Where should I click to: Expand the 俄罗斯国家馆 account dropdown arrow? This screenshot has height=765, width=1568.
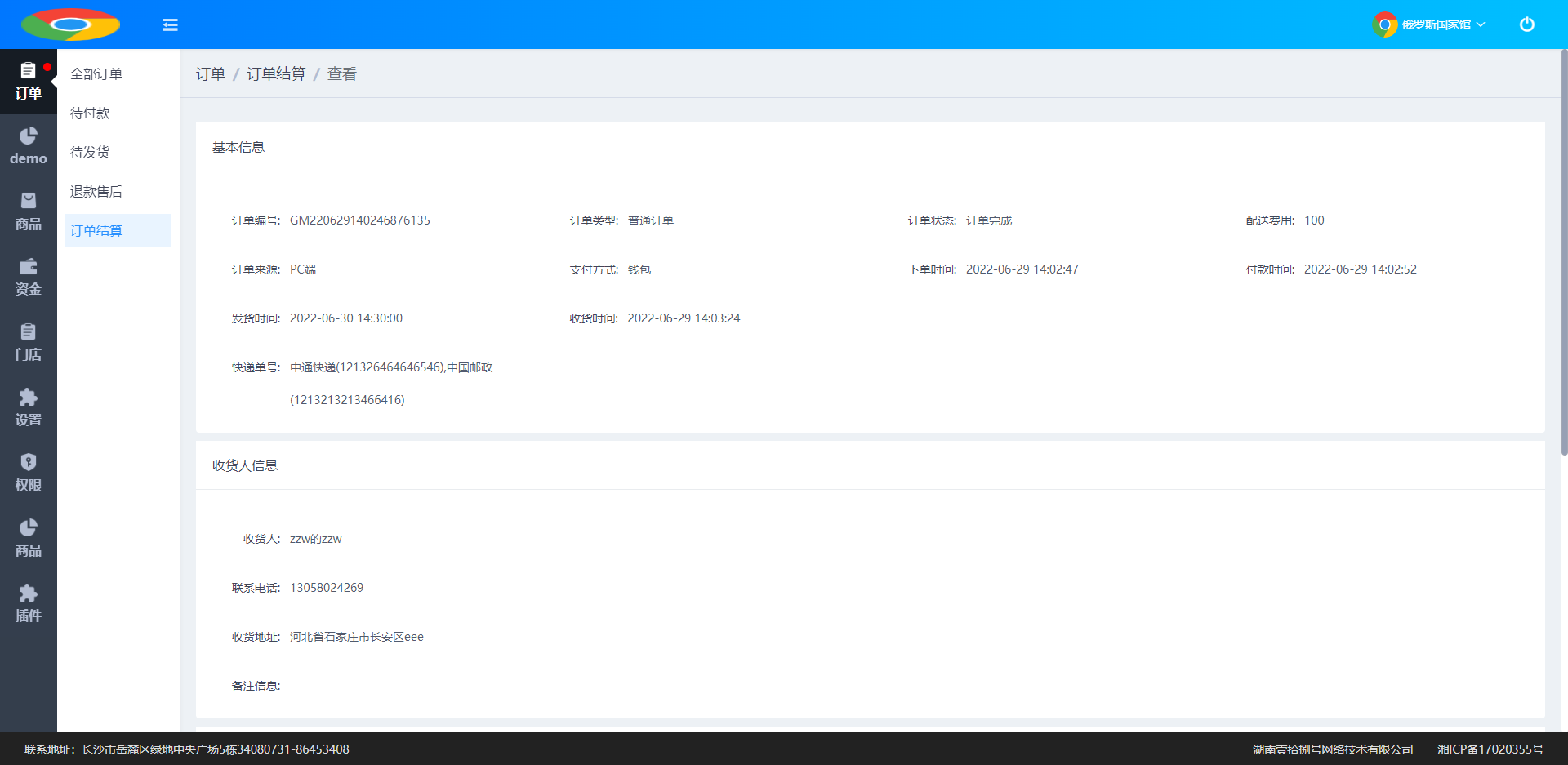pos(1481,24)
